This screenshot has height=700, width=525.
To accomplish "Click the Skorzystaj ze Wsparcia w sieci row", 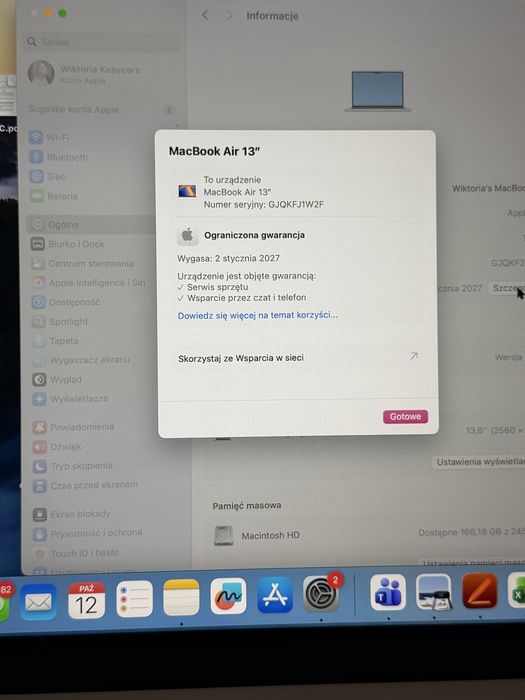I will tap(298, 358).
